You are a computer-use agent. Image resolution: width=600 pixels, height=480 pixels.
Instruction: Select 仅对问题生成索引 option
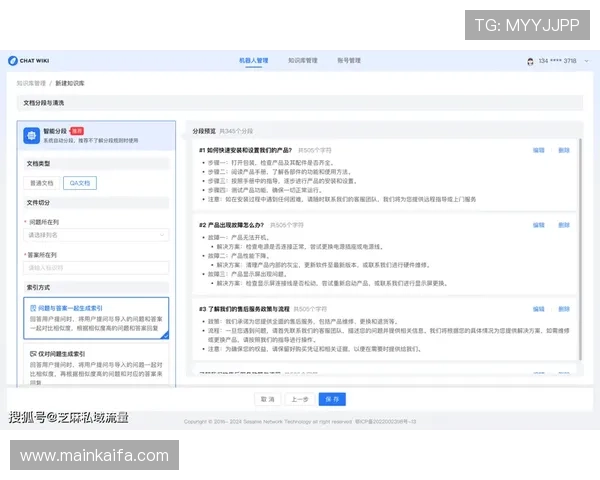click(x=96, y=365)
